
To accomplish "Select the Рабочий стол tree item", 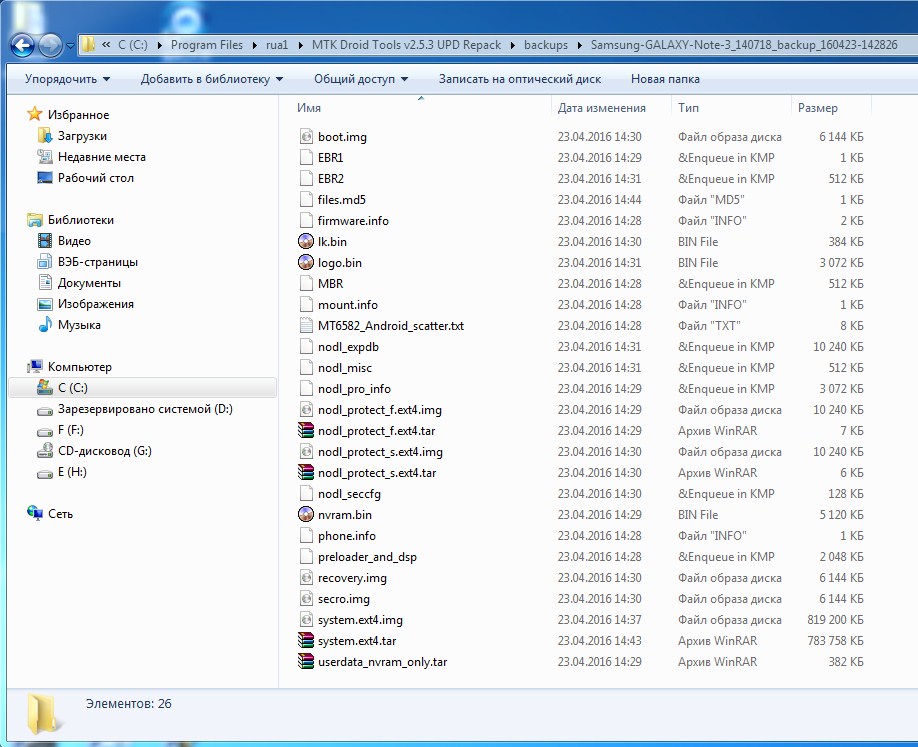I will pyautogui.click(x=95, y=178).
